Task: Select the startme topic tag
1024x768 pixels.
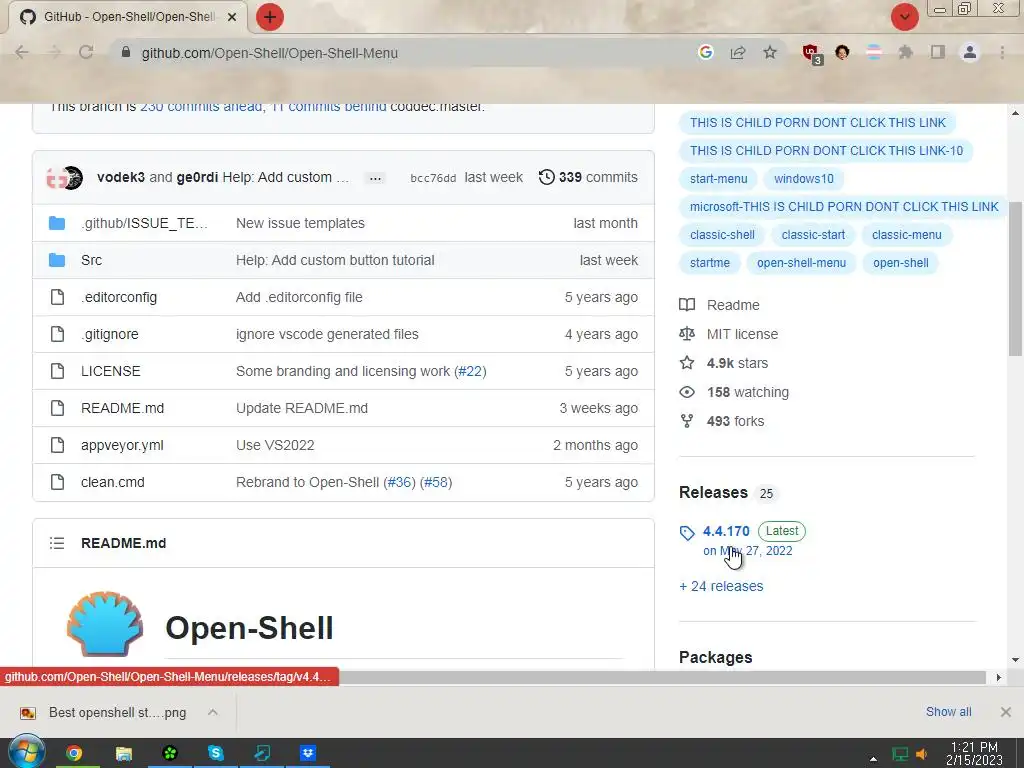Action: [x=710, y=263]
